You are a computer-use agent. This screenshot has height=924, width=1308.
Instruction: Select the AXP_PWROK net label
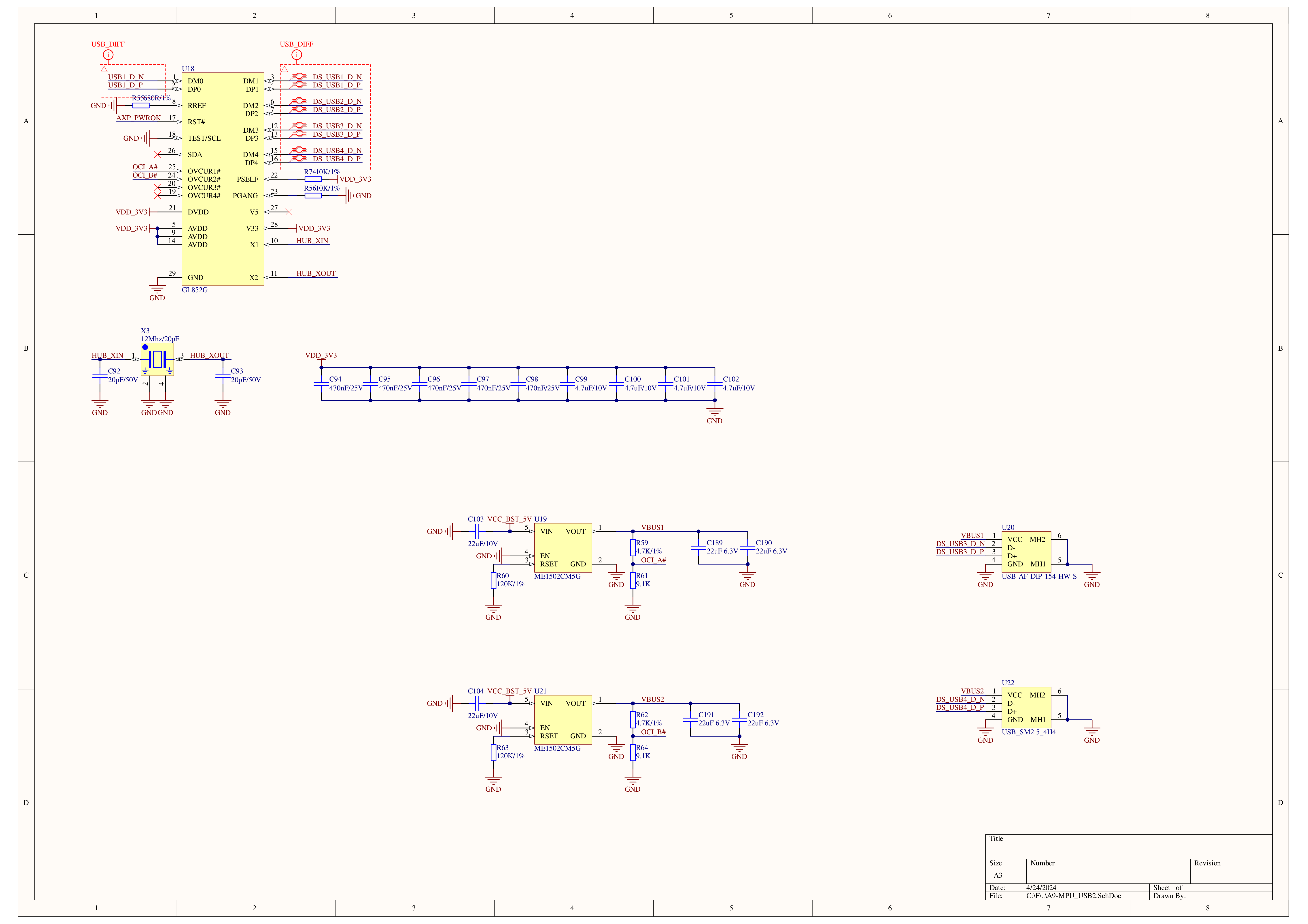138,118
